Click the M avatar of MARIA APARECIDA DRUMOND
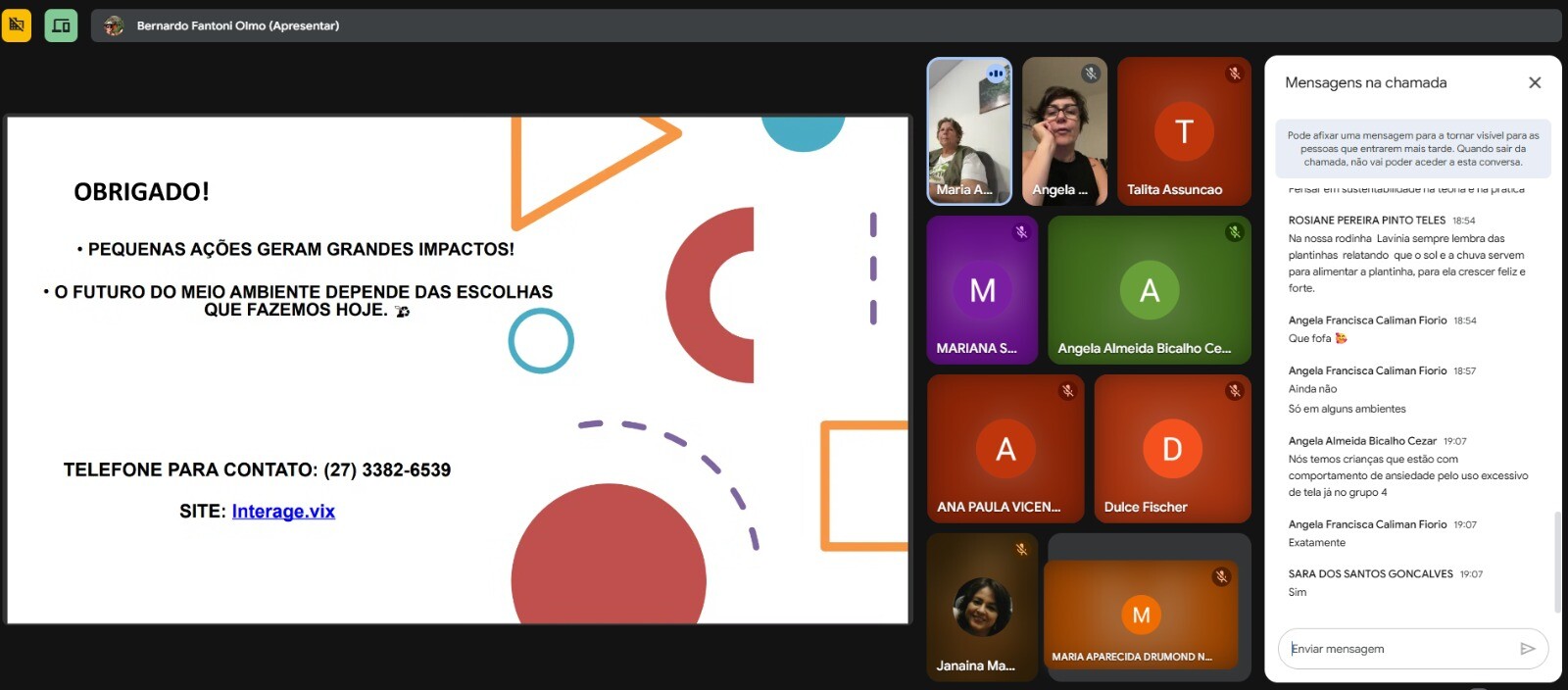Viewport: 1568px width, 690px height. point(1141,615)
